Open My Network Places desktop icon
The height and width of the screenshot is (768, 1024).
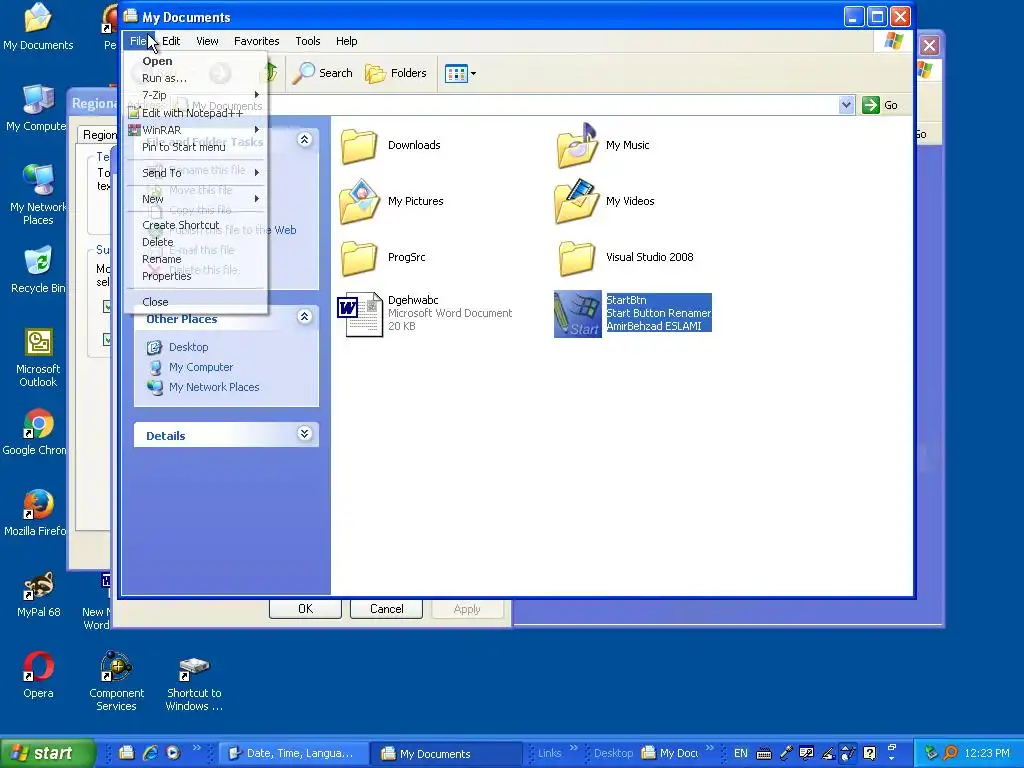coord(38,195)
